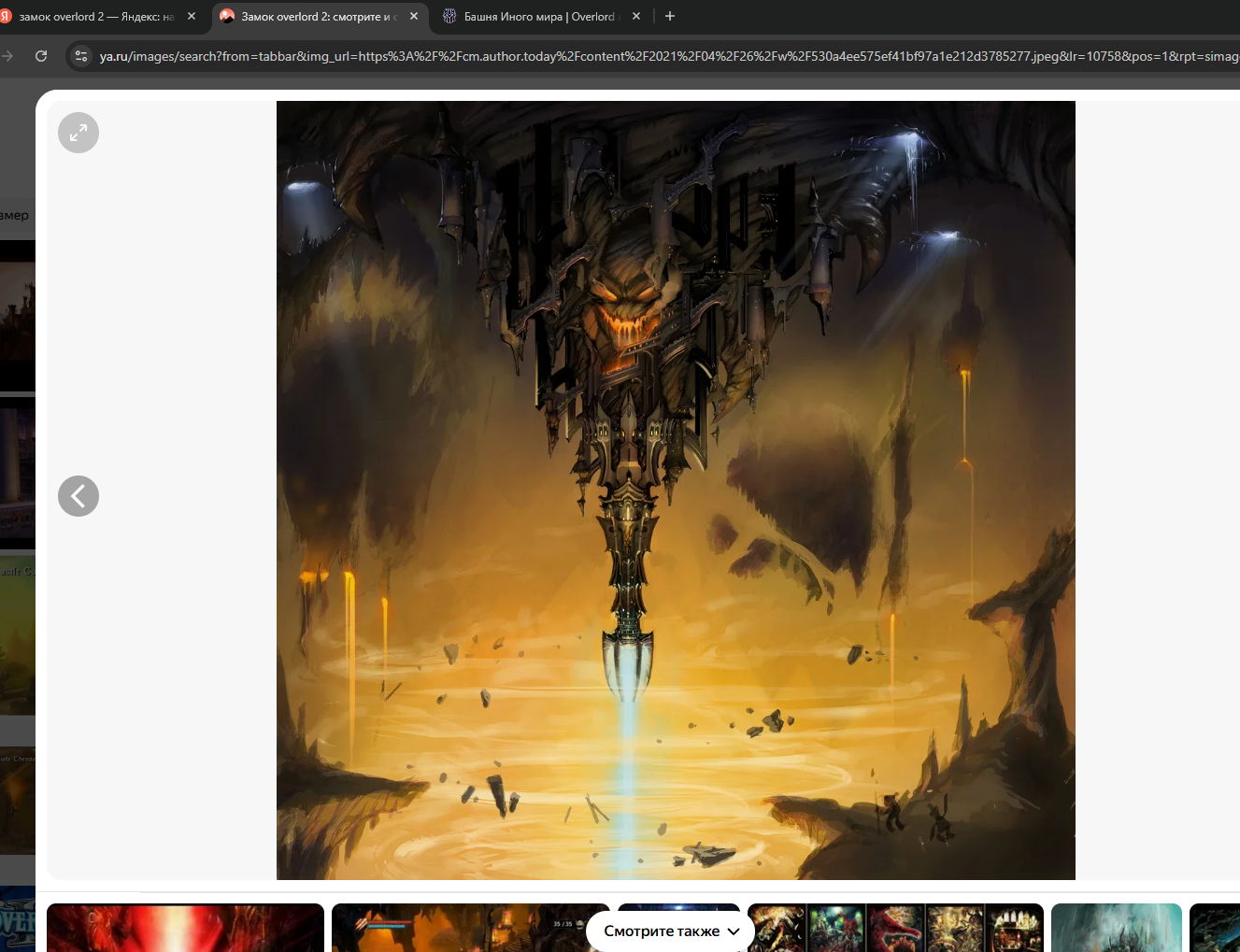1240x952 pixels.
Task: Open a new browser tab with the plus
Action: pos(670,16)
